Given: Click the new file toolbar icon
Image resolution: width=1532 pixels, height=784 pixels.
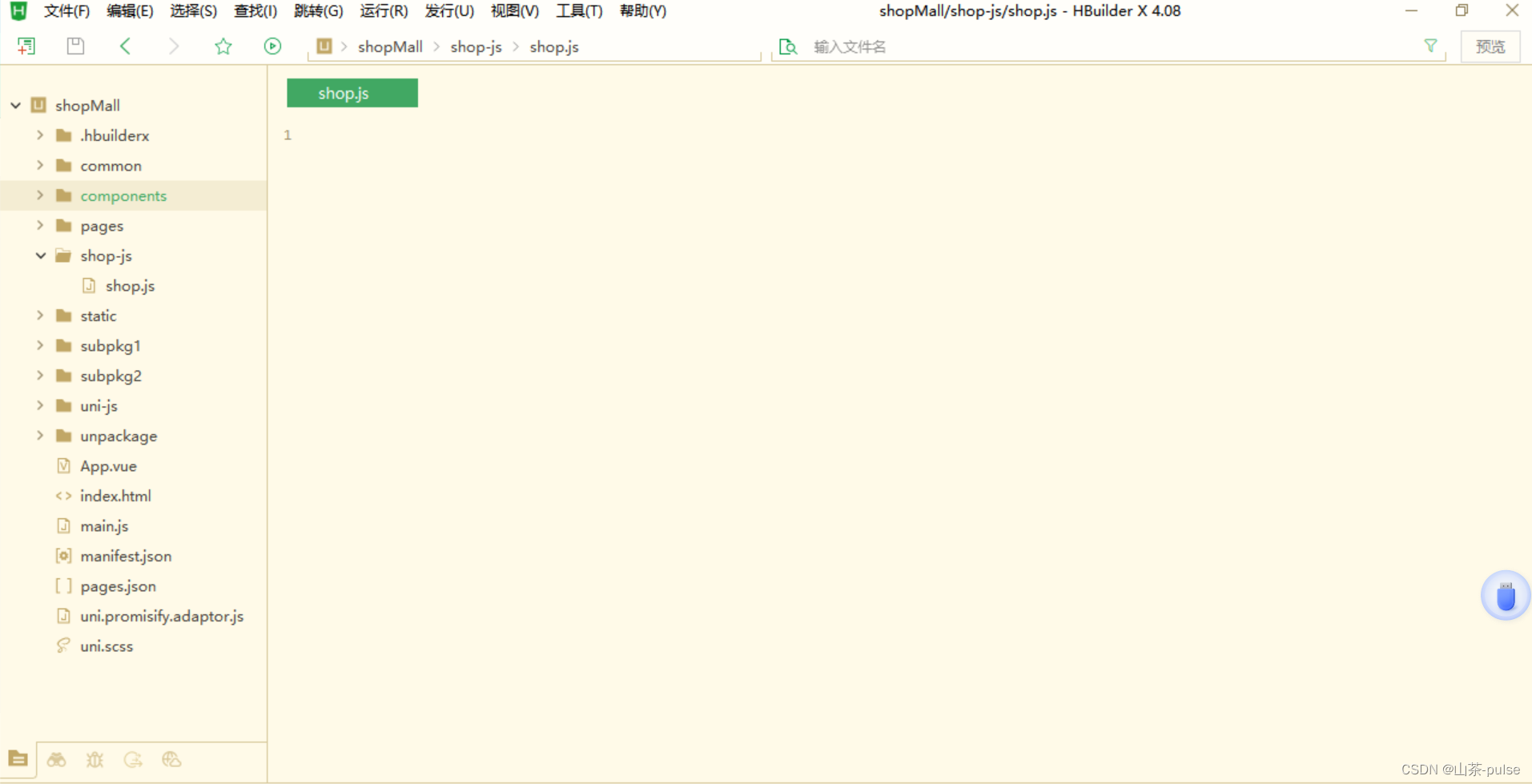Looking at the screenshot, I should pyautogui.click(x=26, y=46).
